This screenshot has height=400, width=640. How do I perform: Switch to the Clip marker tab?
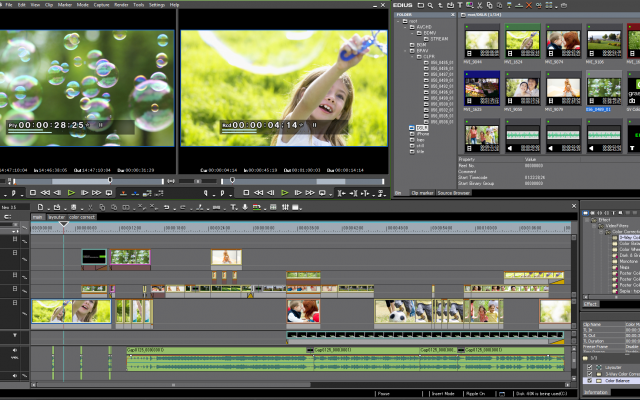(x=422, y=193)
